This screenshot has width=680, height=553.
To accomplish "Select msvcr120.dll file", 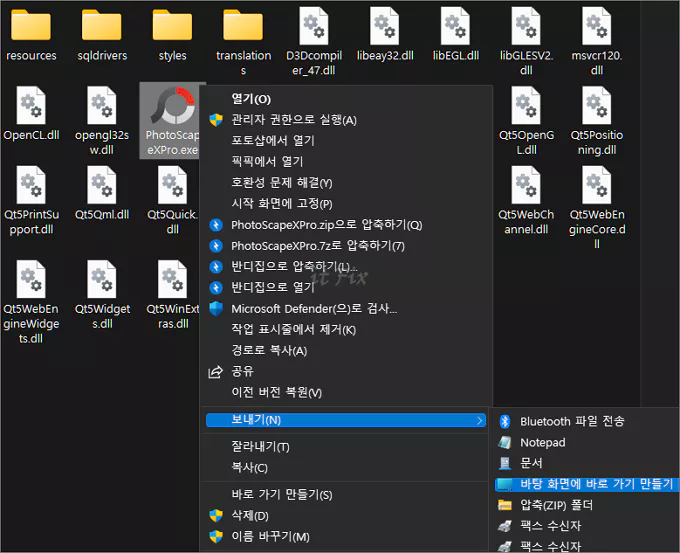I will 597,42.
